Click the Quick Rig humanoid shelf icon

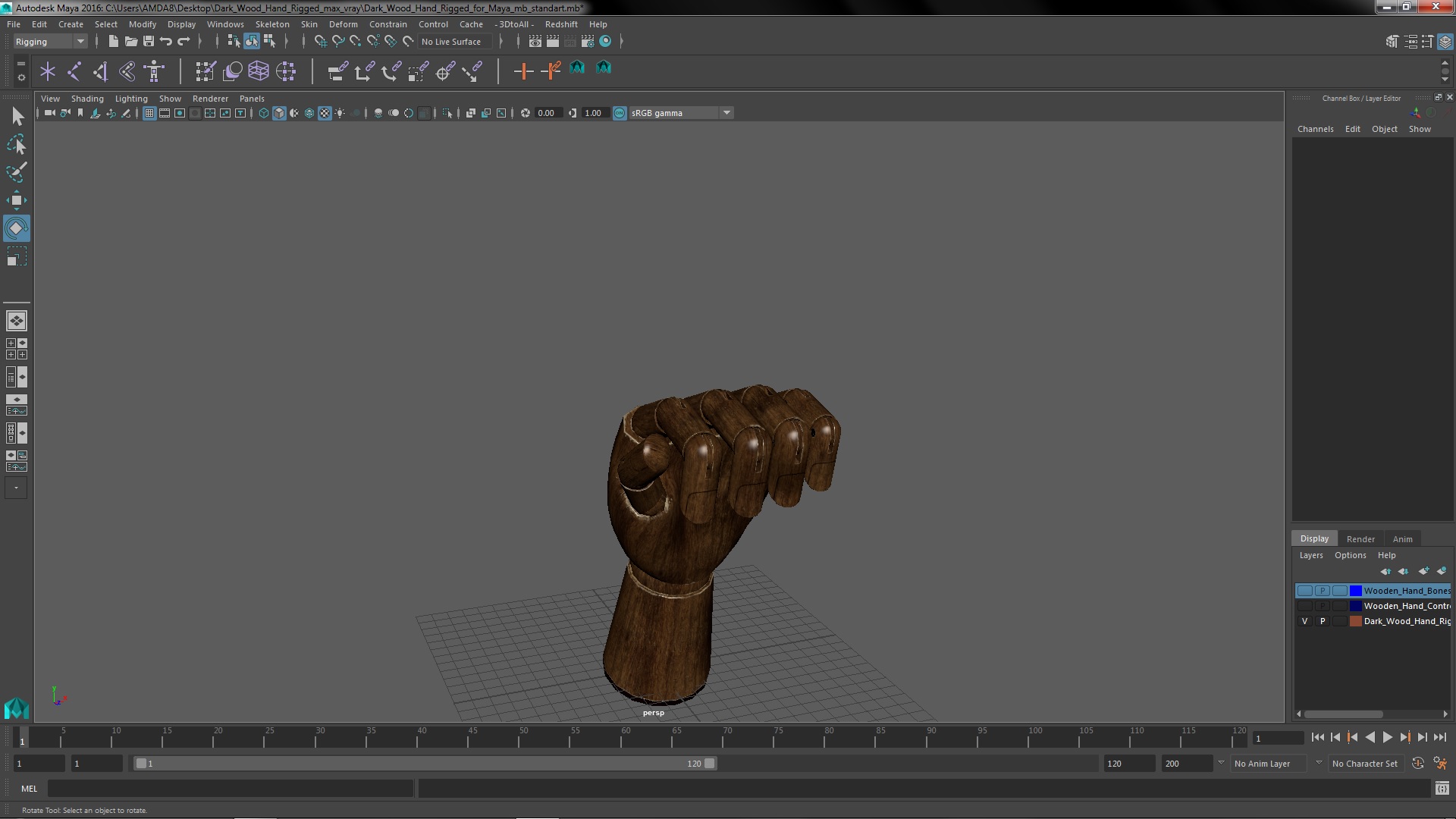coord(154,71)
